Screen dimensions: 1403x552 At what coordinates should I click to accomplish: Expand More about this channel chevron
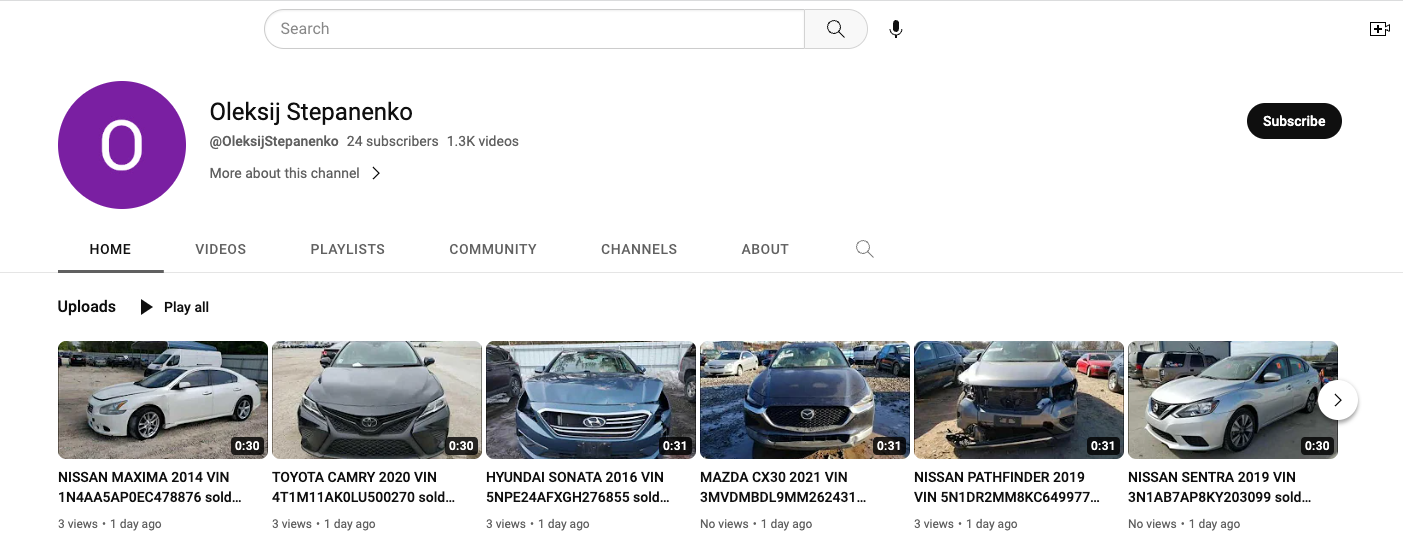tap(376, 173)
